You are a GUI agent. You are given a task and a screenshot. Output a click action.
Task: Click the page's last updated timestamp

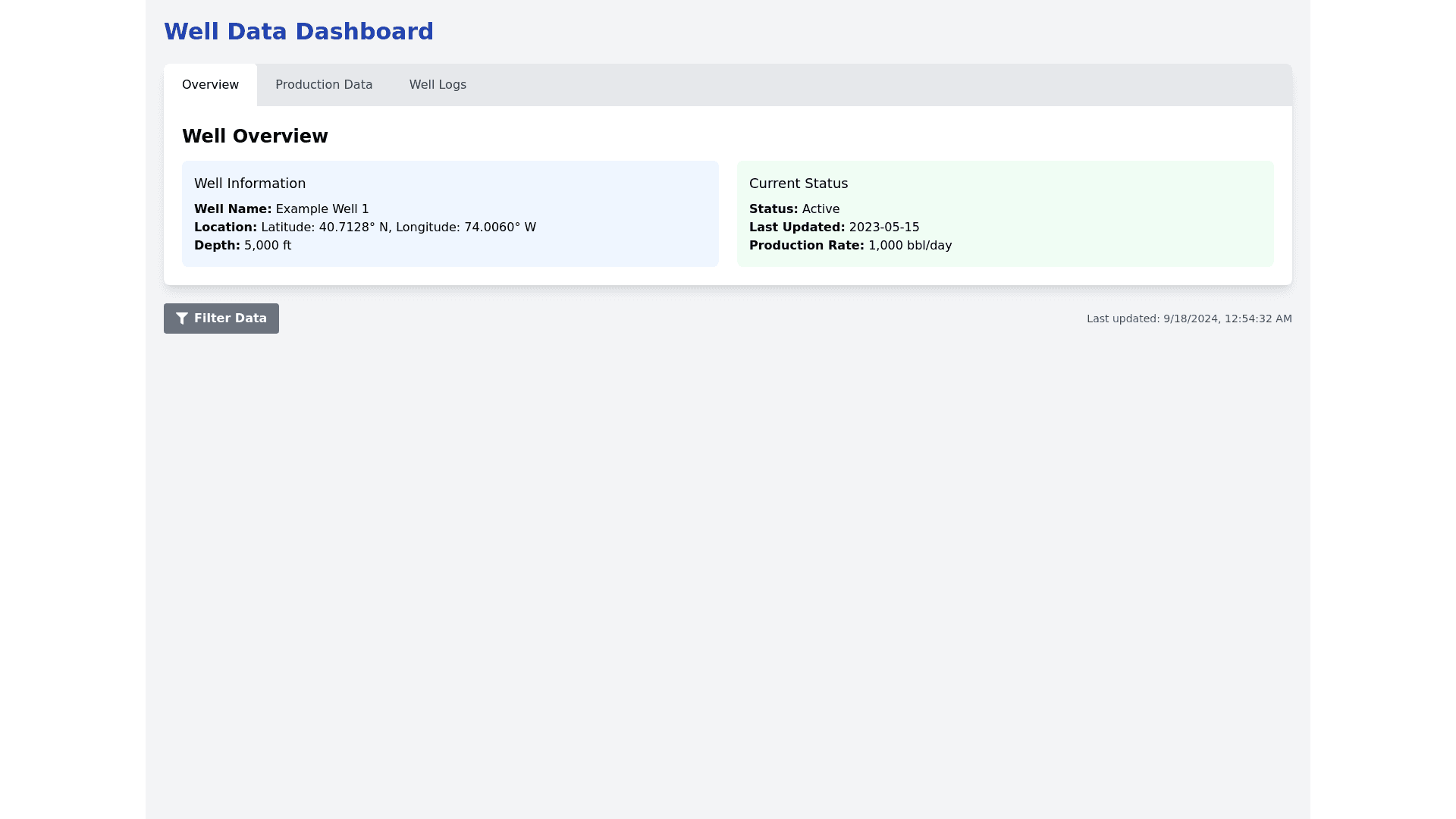click(1189, 318)
